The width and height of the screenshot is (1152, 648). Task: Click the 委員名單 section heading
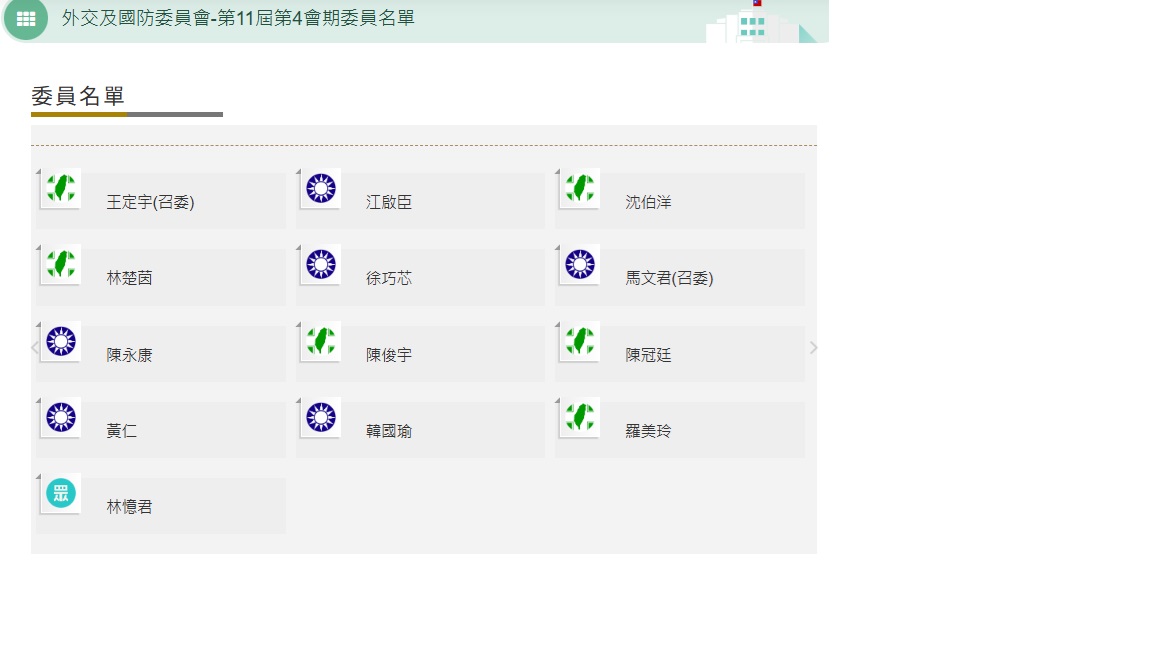(x=78, y=97)
